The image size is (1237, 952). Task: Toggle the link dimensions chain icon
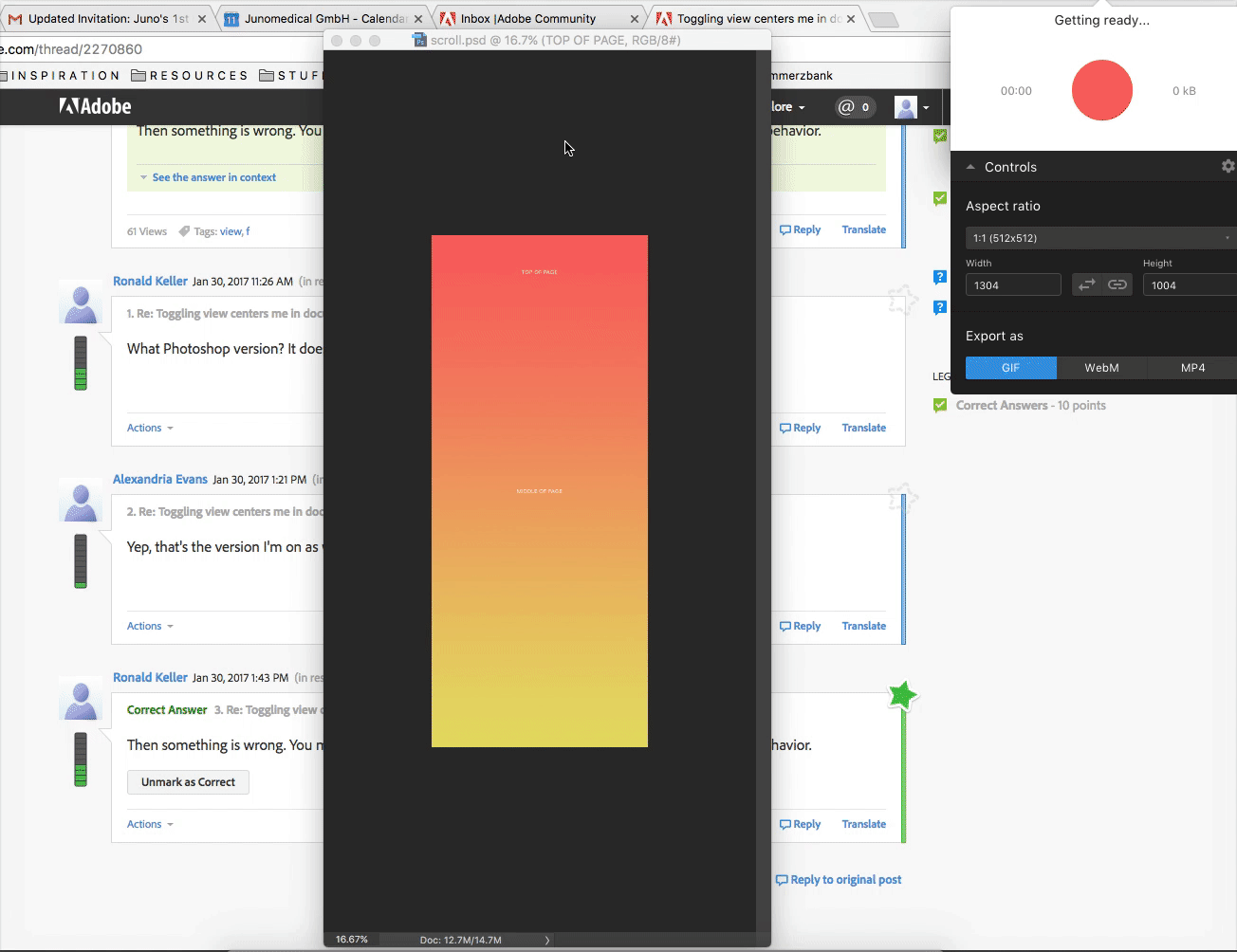(x=1117, y=284)
